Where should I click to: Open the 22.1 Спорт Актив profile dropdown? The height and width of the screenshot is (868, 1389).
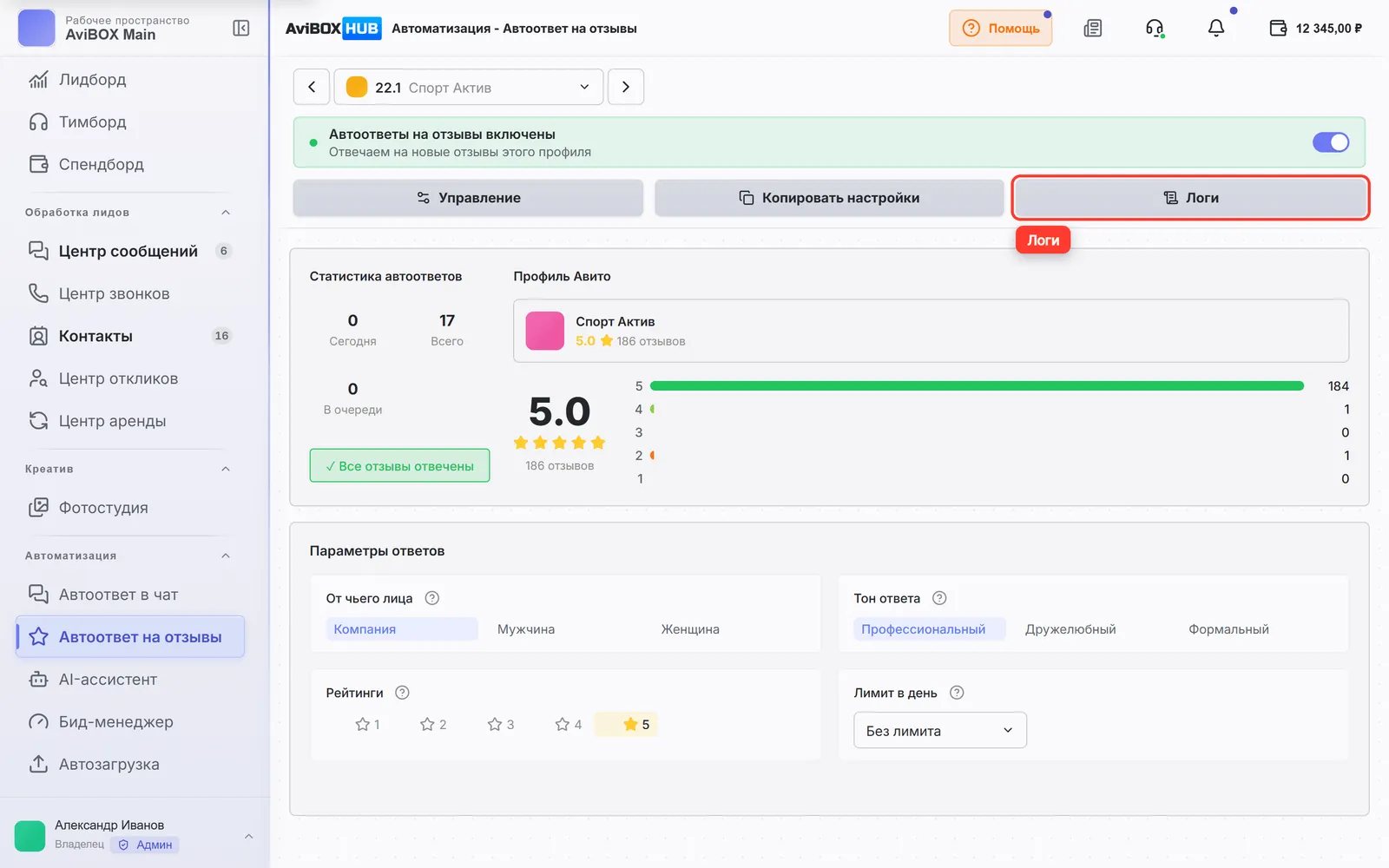469,87
